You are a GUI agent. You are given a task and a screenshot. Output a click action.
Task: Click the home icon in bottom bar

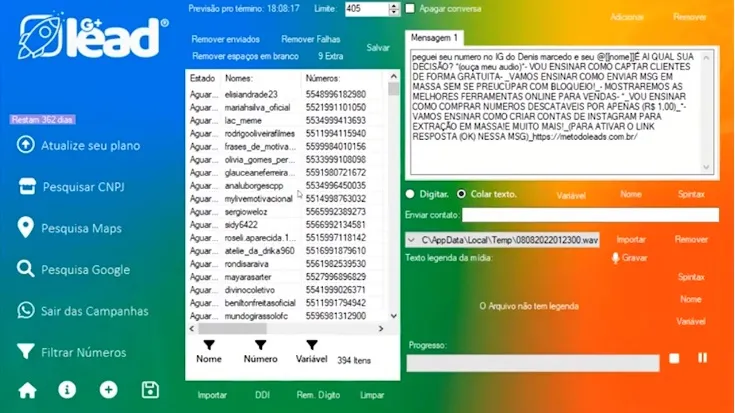pos(27,390)
